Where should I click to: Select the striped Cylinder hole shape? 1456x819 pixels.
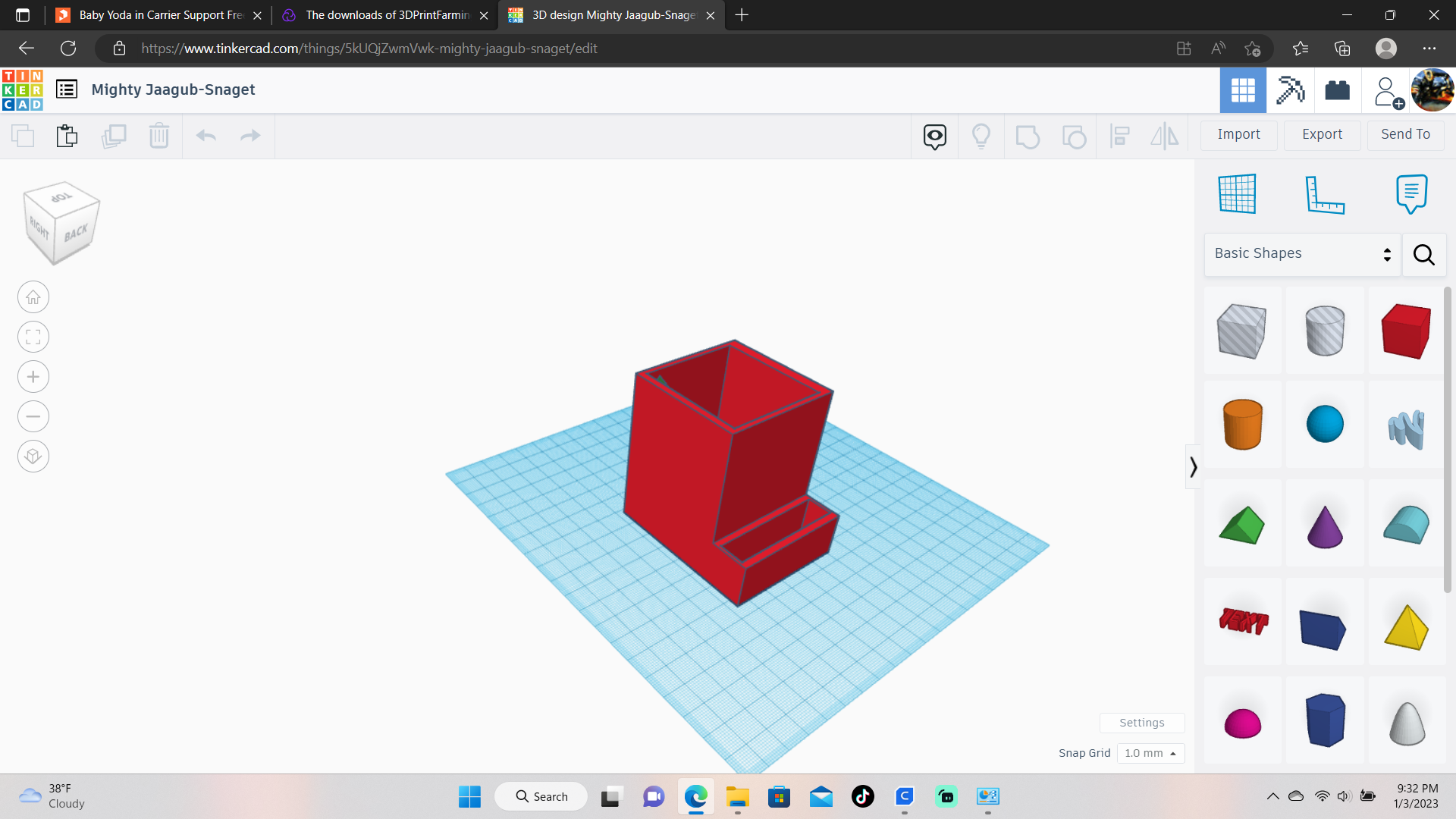[1325, 331]
